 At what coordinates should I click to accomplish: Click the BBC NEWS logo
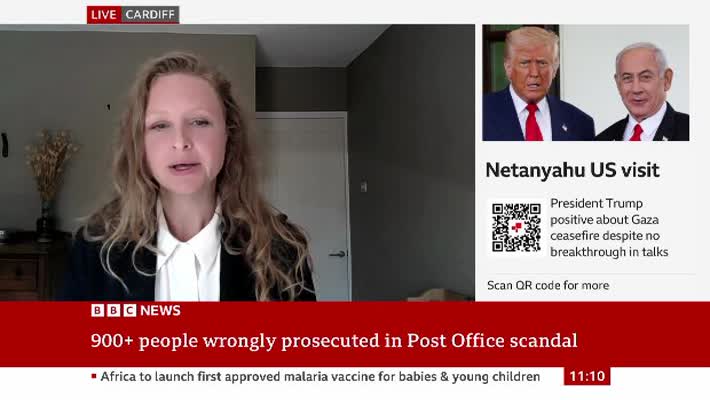136,310
